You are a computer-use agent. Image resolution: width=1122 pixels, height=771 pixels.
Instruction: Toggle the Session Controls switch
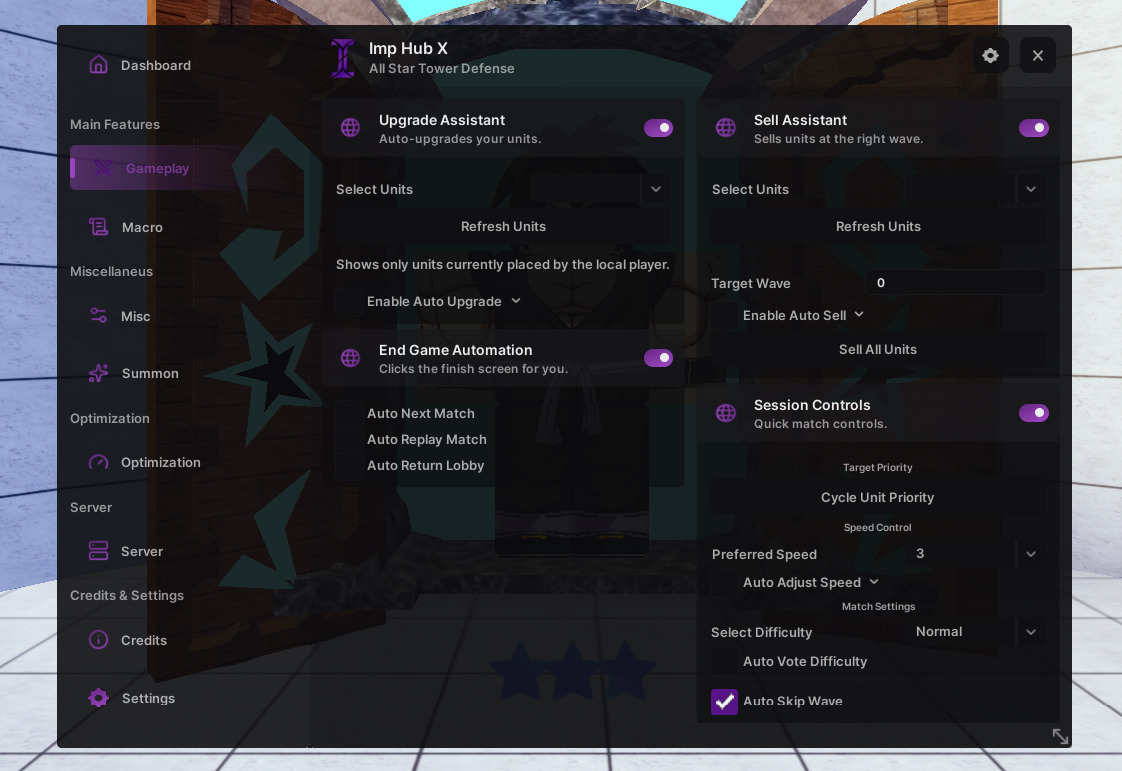pos(1033,413)
